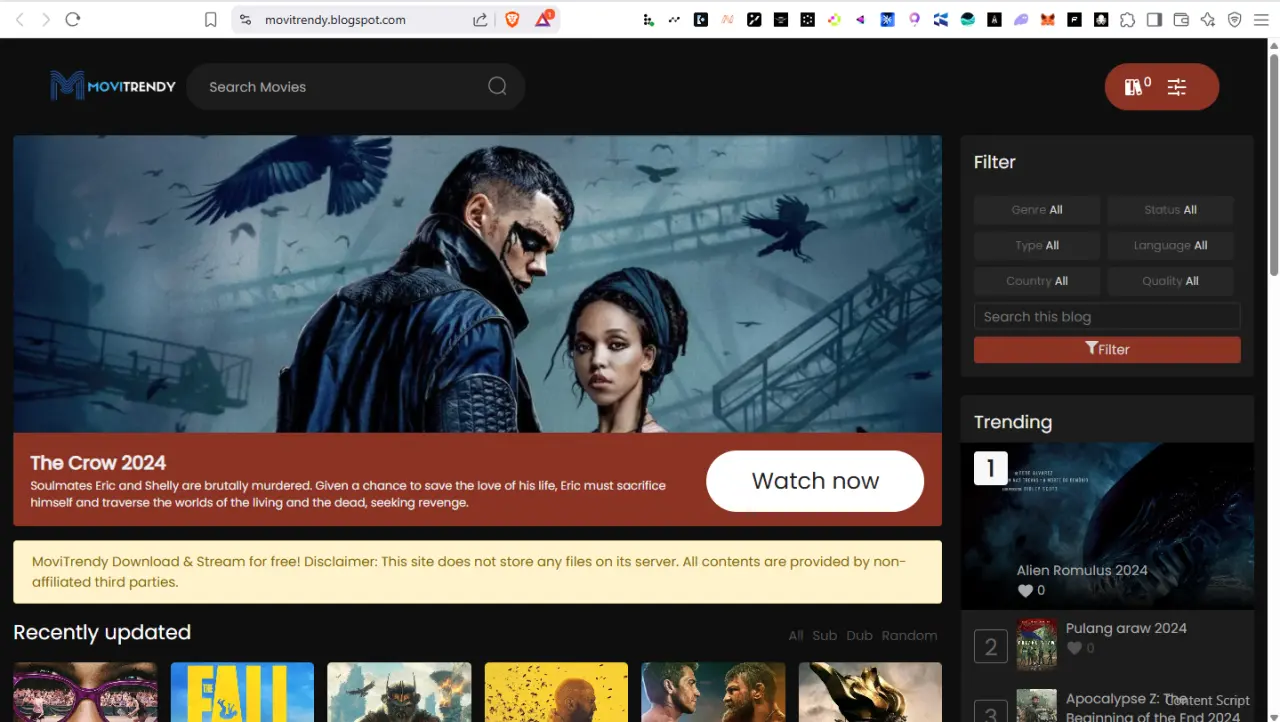Screen dimensions: 1280x722
Task: Open the Brave Wallet icon
Action: tap(1181, 19)
